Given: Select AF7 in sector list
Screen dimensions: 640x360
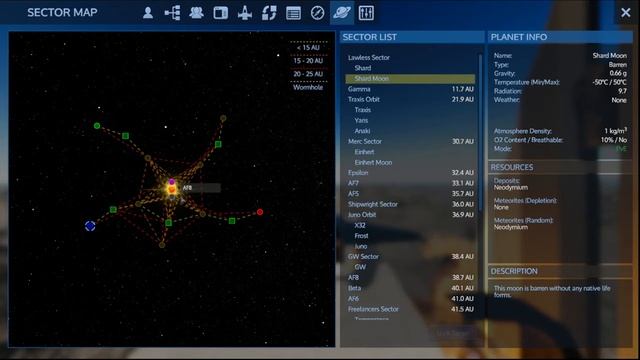Looking at the screenshot, I should [410, 183].
